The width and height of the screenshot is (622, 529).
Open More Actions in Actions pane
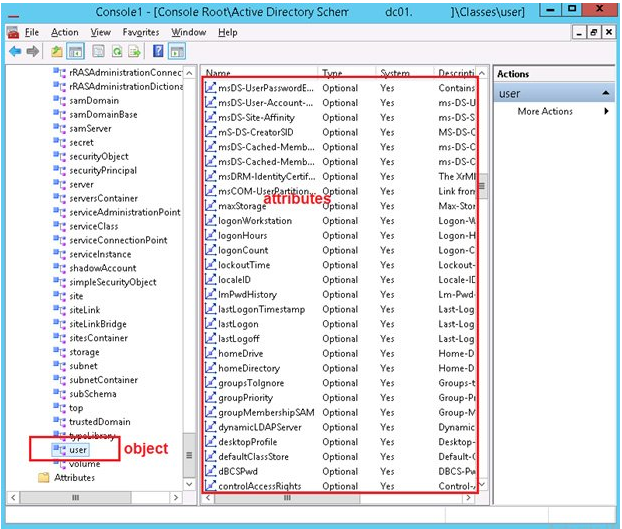(545, 111)
